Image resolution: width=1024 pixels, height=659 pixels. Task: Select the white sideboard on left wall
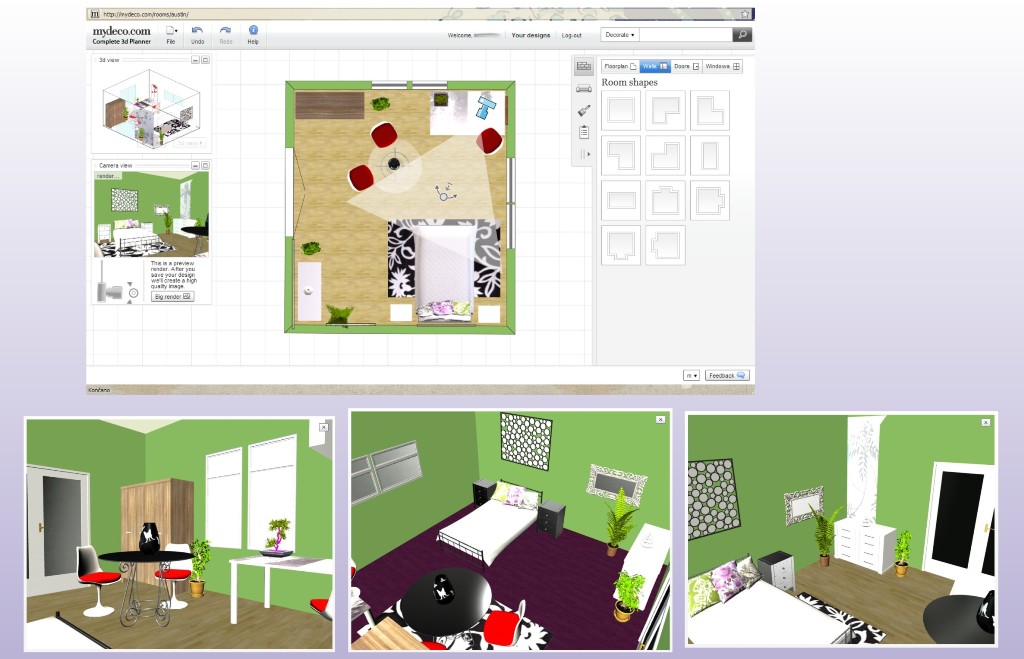coord(309,291)
